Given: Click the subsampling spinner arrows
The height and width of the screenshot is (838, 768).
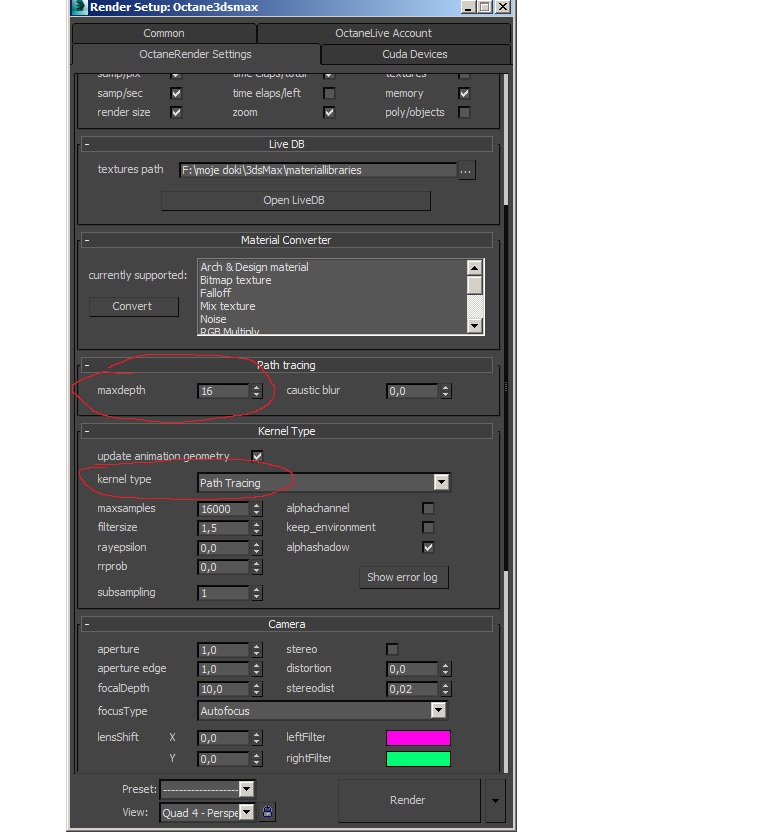Looking at the screenshot, I should tap(257, 593).
